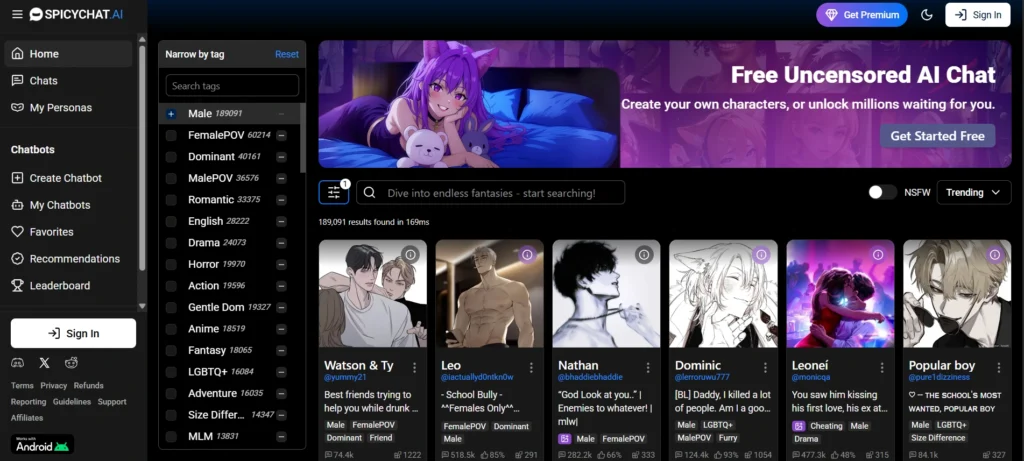Open the Nathan character thumbnail
This screenshot has width=1024, height=461.
(606, 293)
